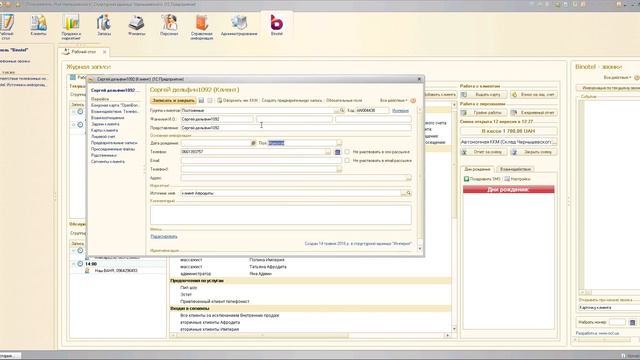Enable Не участвовать в email рассылке checkbox
Image resolution: width=640 pixels, height=360 pixels.
[347, 161]
